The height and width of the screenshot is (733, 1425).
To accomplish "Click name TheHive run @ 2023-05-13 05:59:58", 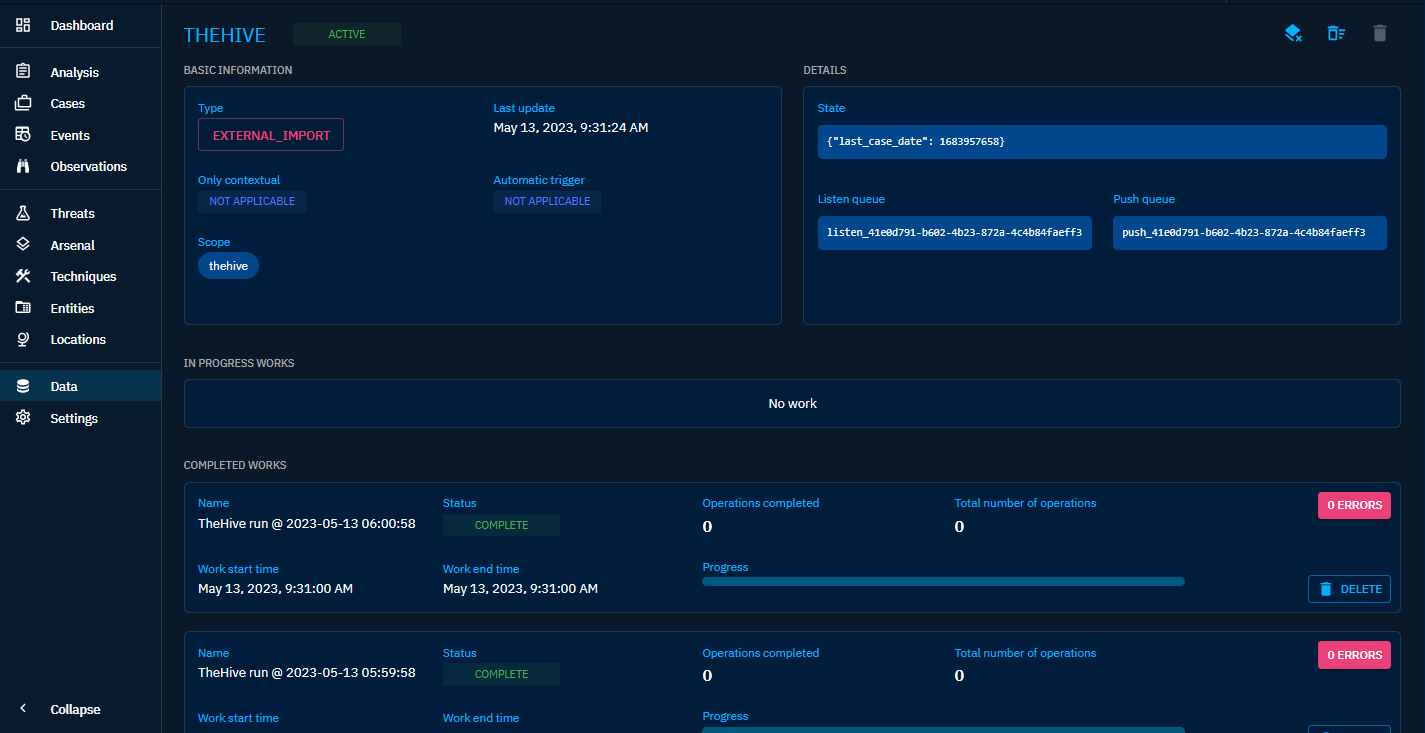I will [x=307, y=673].
